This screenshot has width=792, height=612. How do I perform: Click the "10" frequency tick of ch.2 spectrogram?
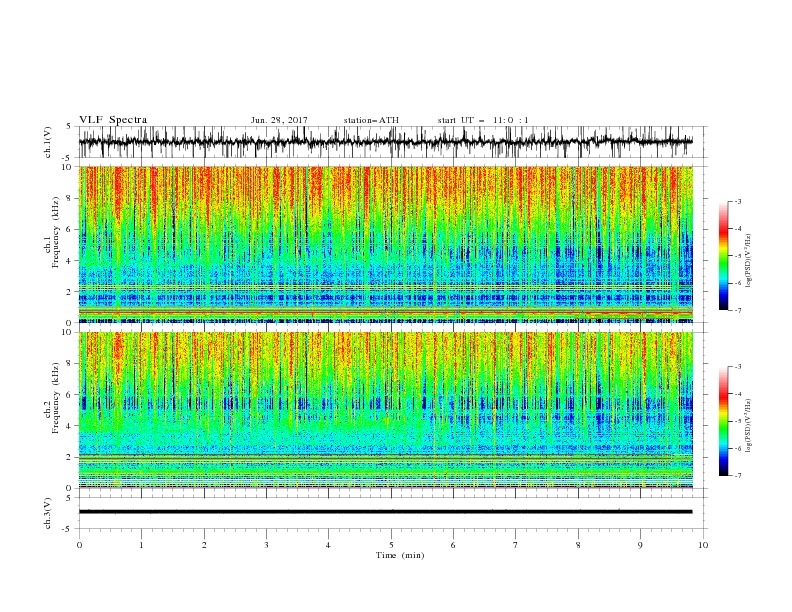tap(67, 332)
